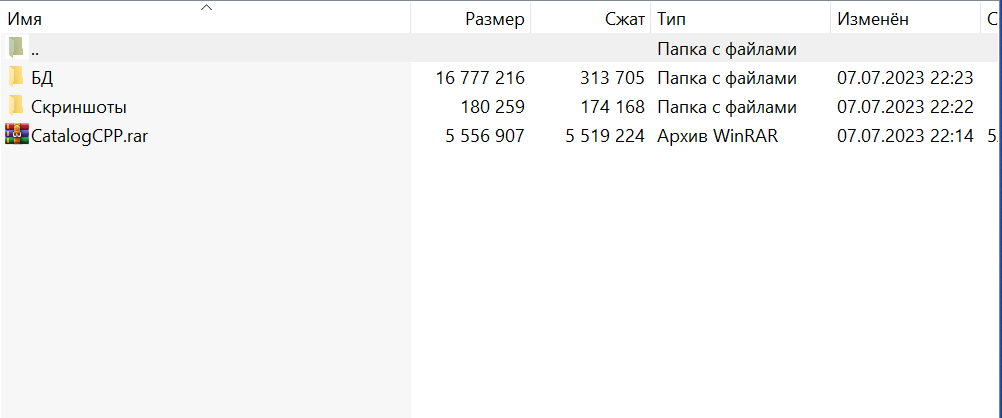Click the partially visible last column header
Screen dimensions: 1002x418
(992, 18)
